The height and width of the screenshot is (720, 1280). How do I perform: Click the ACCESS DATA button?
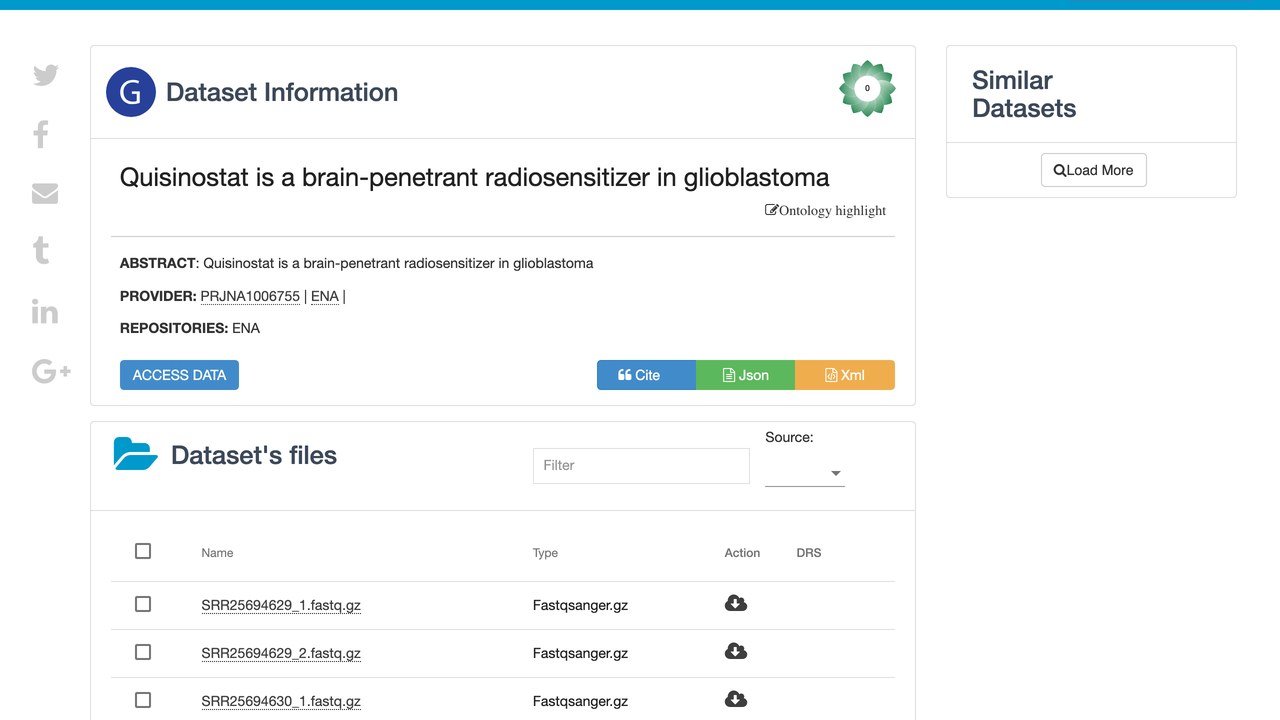point(179,375)
